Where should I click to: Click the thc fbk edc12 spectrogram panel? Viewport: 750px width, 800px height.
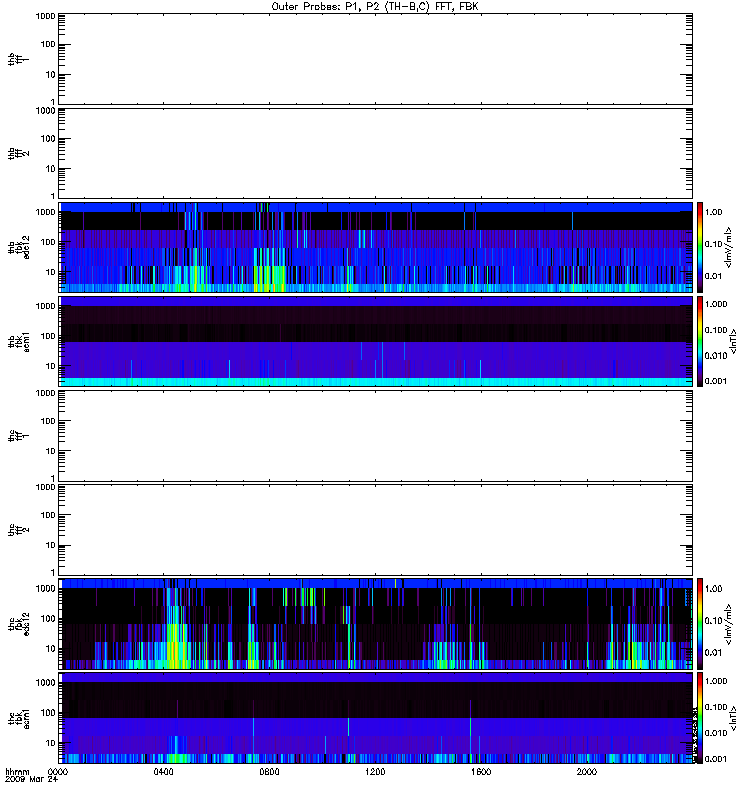coord(376,624)
